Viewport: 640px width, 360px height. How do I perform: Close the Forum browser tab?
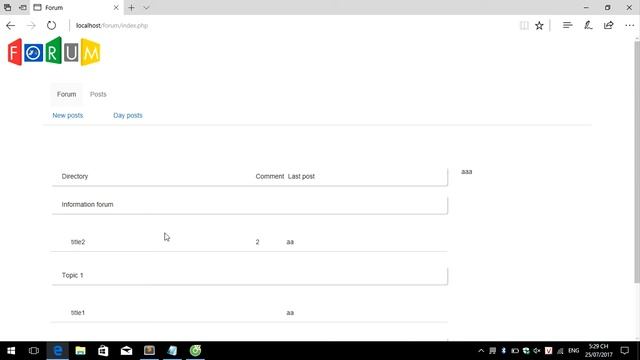tap(116, 8)
